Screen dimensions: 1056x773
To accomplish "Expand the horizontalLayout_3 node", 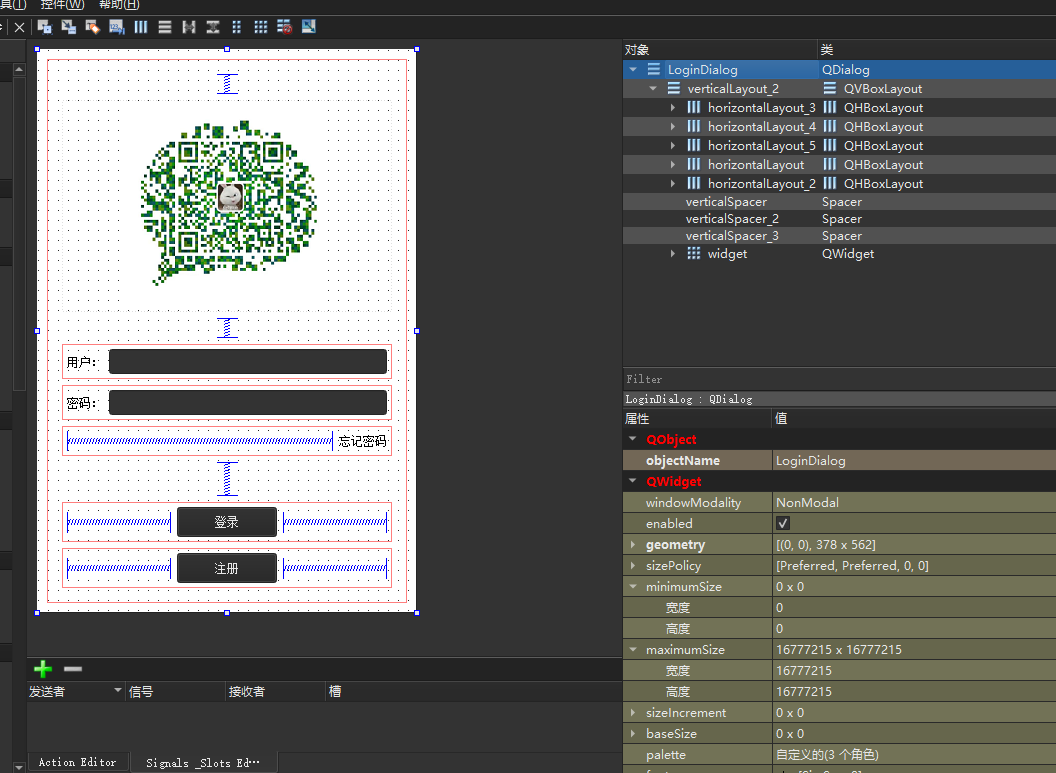I will click(x=673, y=107).
